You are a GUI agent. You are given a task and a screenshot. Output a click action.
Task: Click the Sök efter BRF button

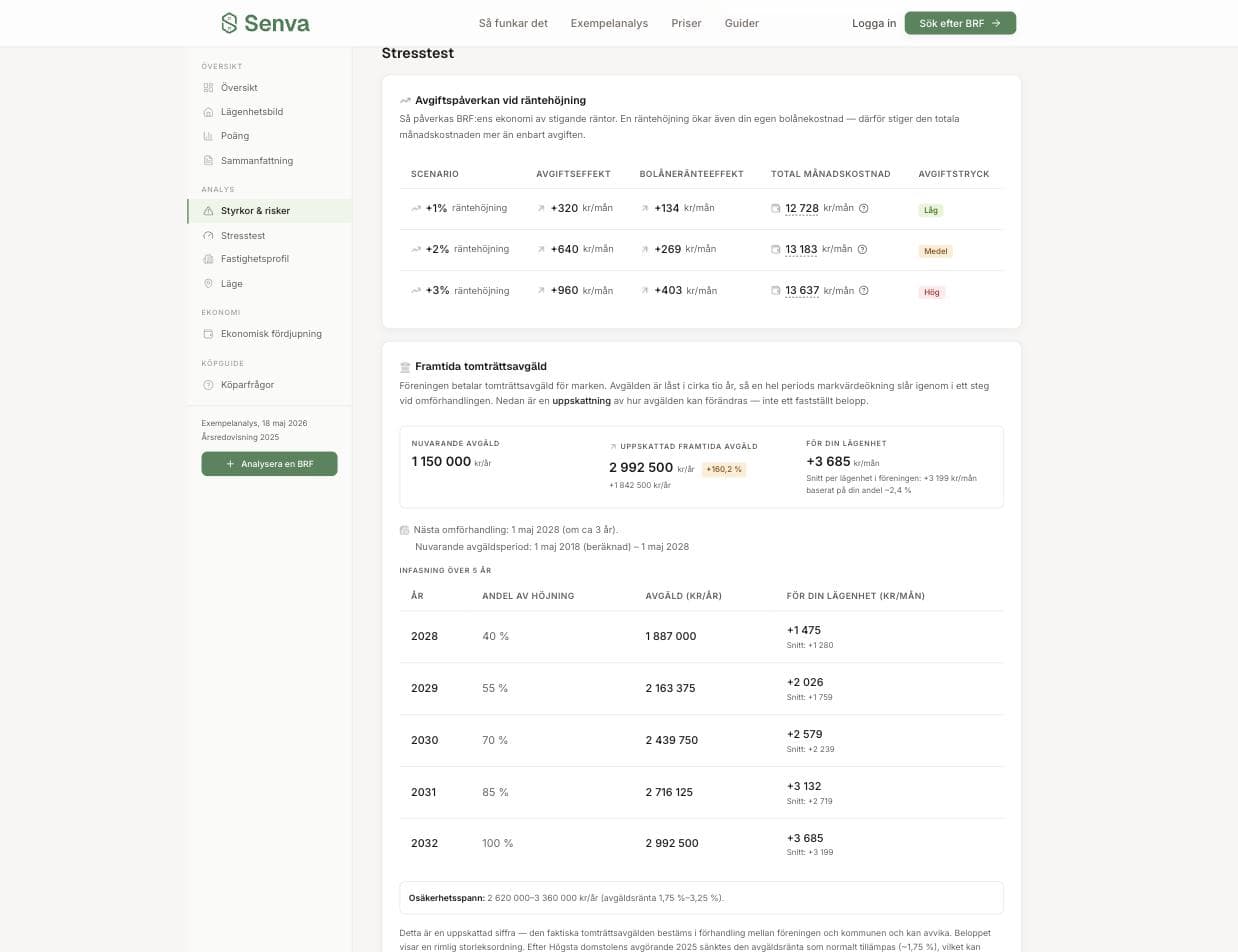coord(960,23)
